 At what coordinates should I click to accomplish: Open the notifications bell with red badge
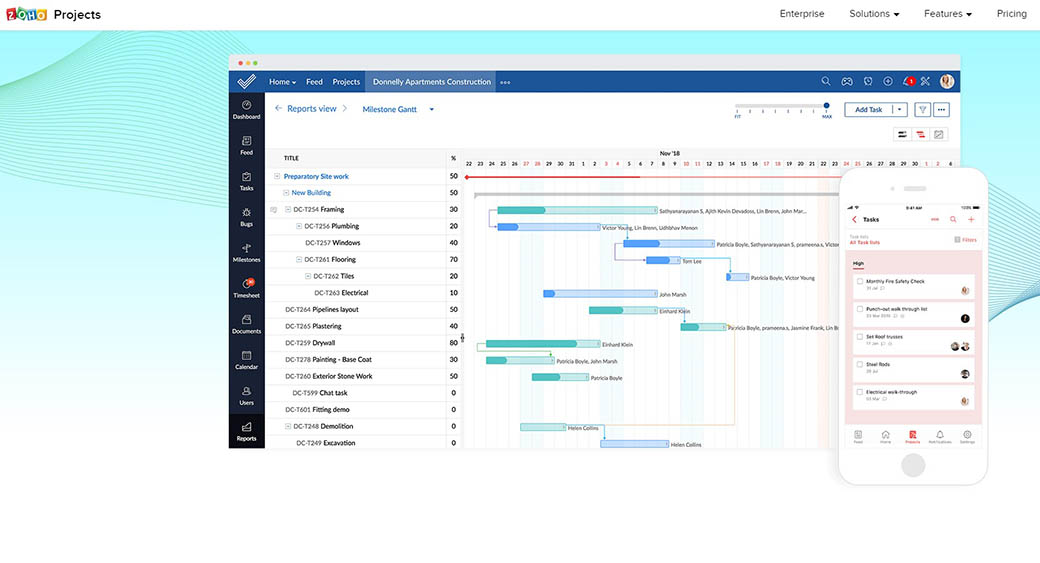(907, 82)
